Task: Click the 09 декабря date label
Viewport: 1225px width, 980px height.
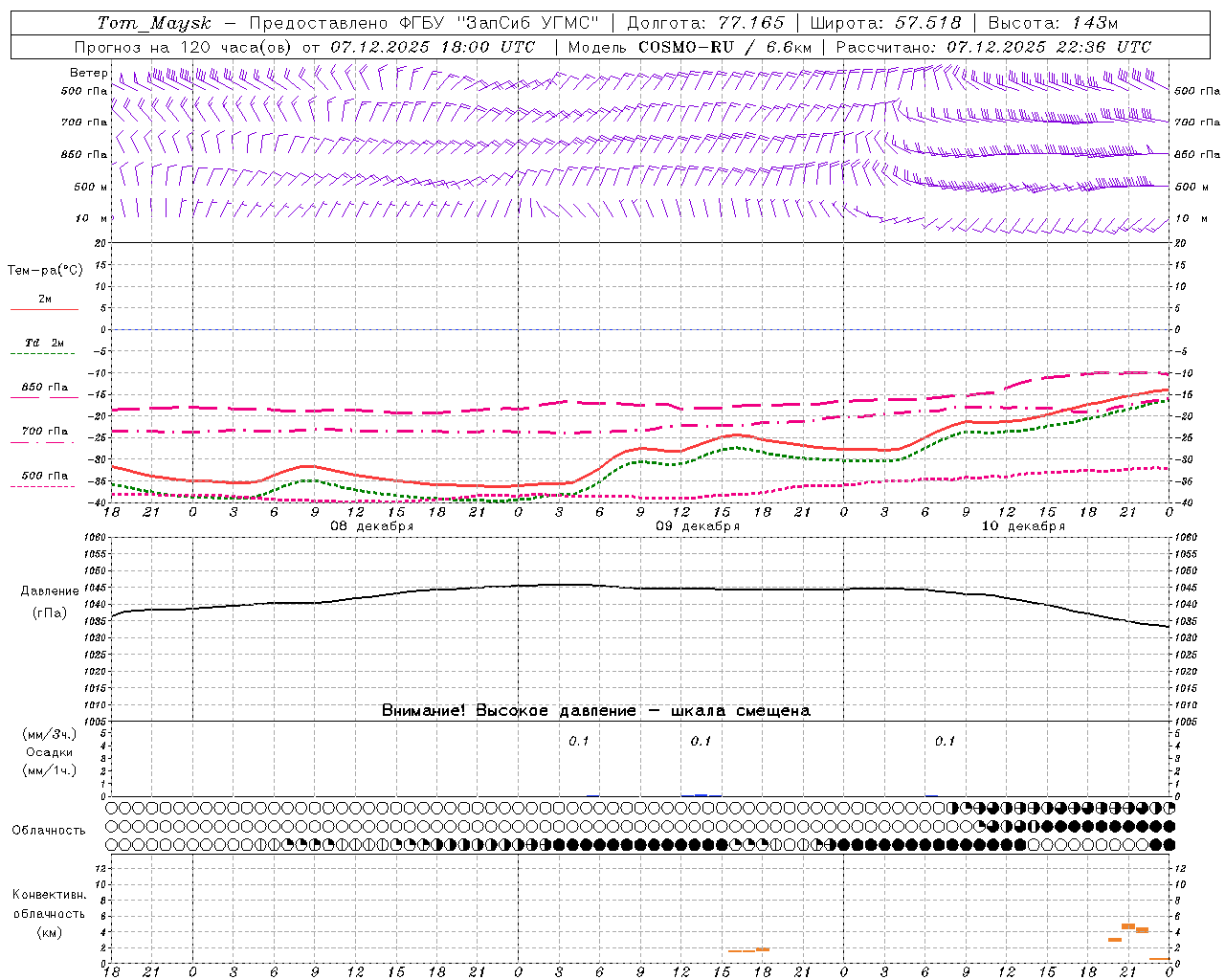Action: click(697, 526)
